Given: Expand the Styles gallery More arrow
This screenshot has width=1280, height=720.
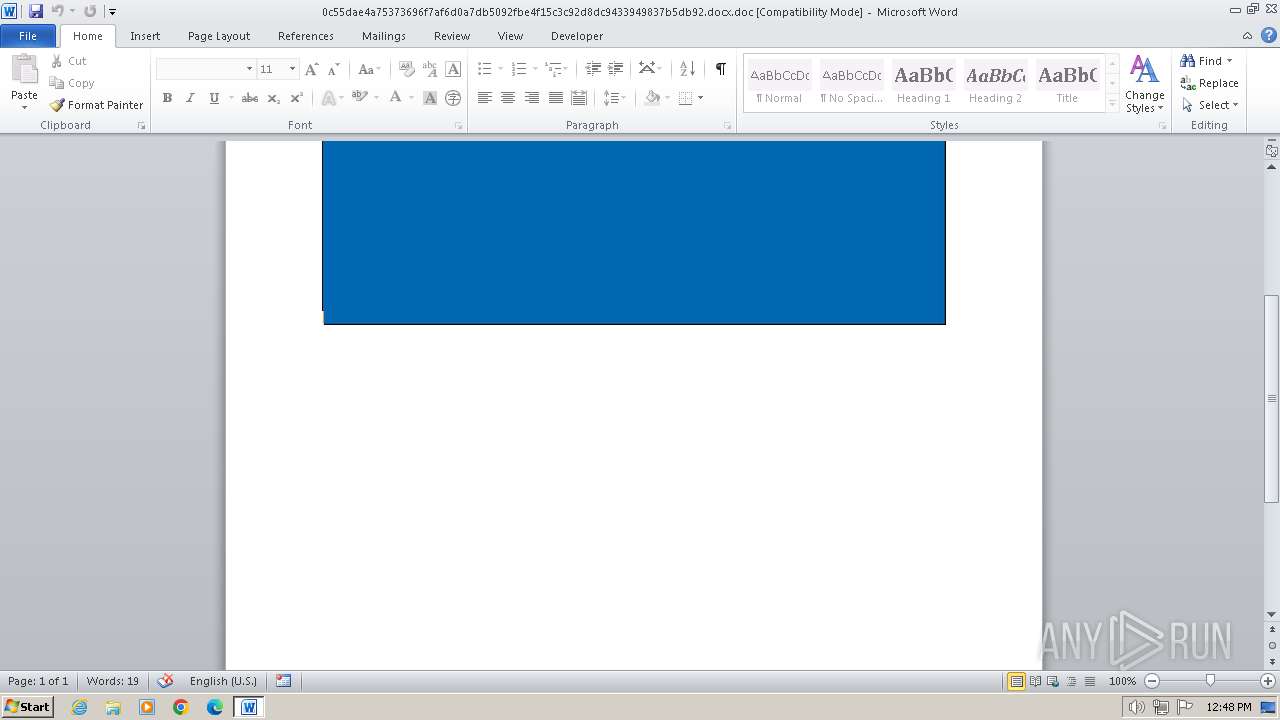Looking at the screenshot, I should coord(1112,103).
